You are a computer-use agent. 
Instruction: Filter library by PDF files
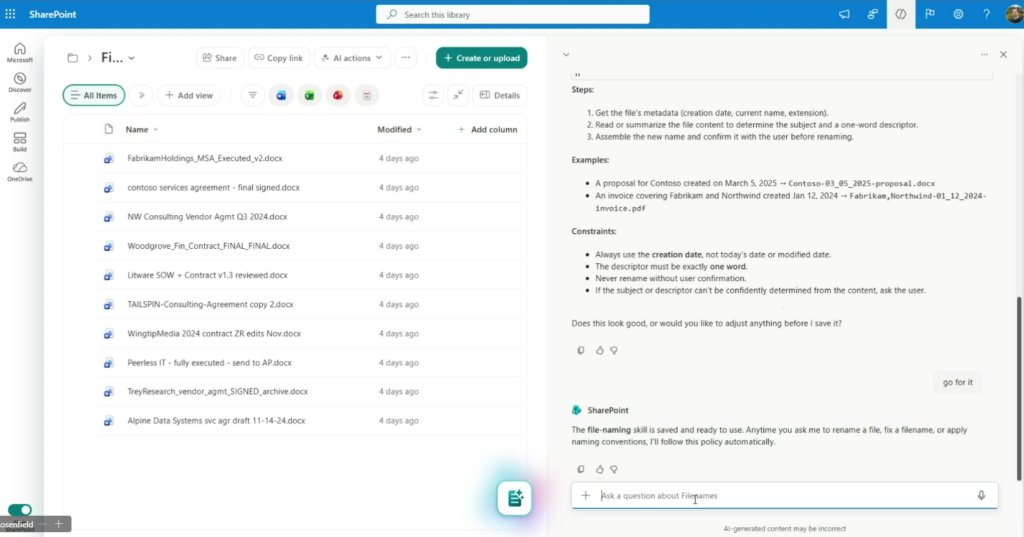(367, 95)
